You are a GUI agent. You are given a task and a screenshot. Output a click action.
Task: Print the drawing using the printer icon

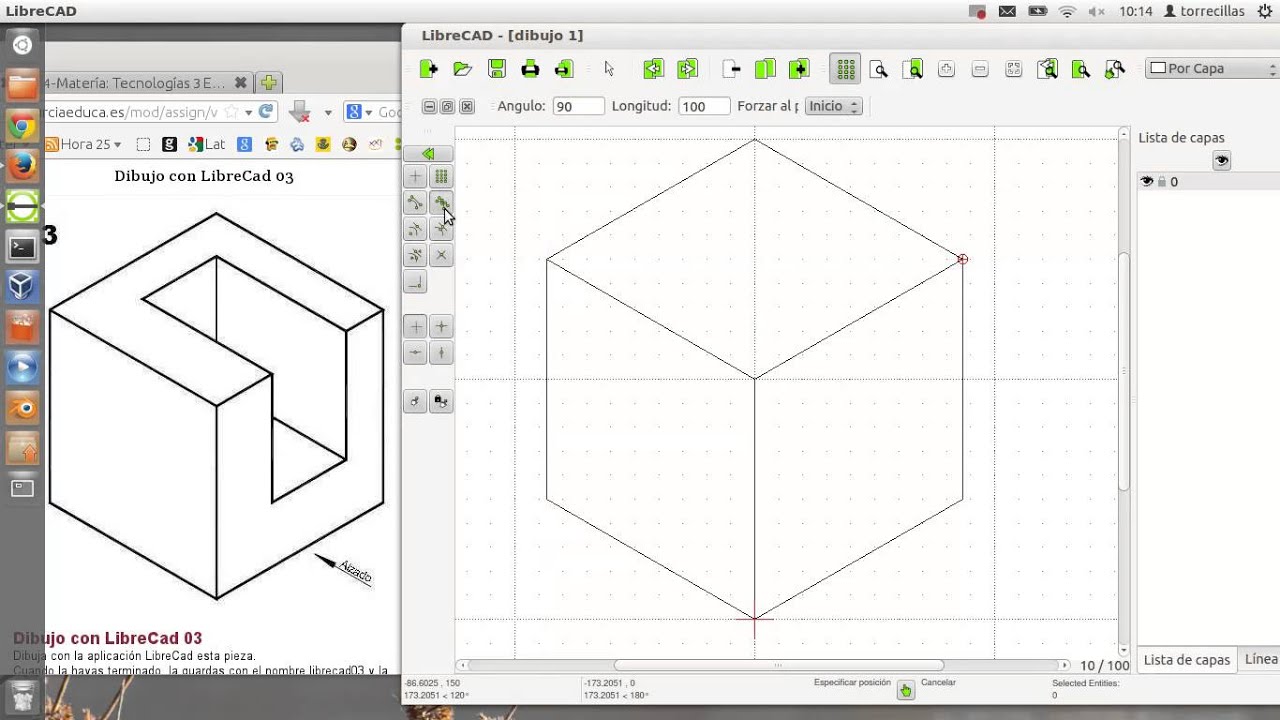(531, 69)
